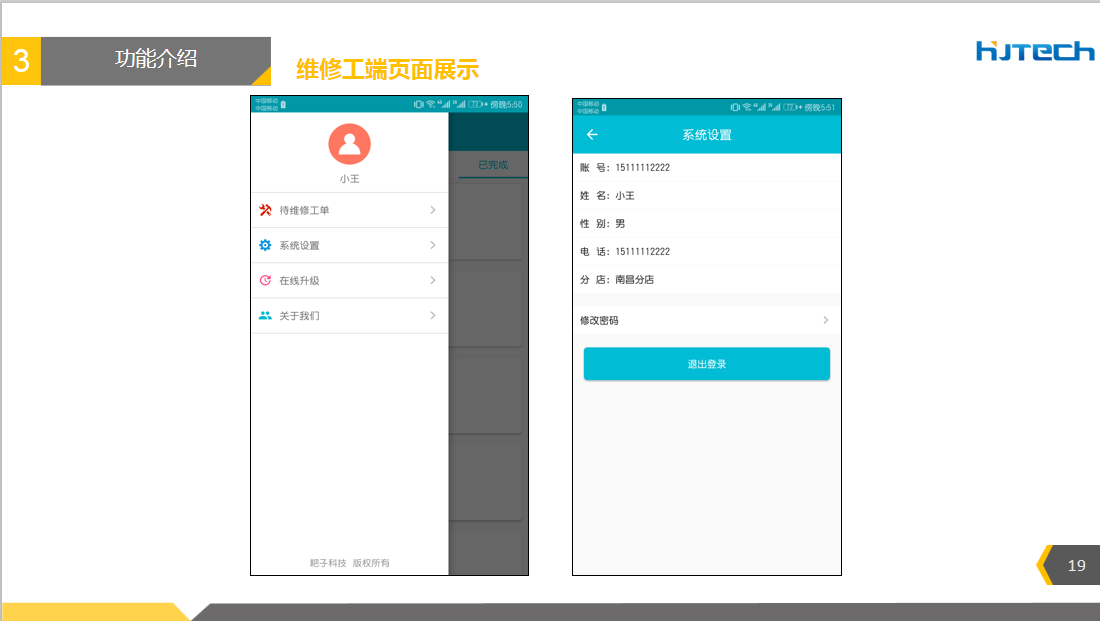Click the yellow slide page arrow icon
The image size is (1100, 621).
(1045, 565)
